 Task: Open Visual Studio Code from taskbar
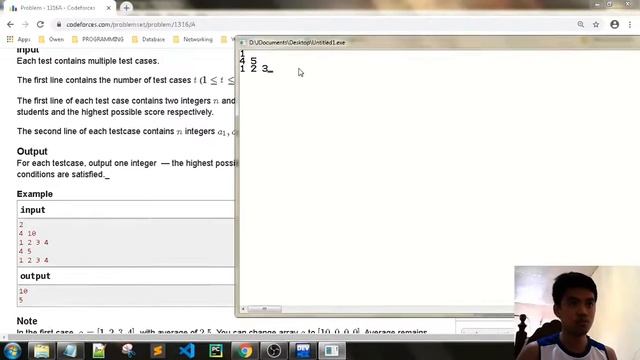pyautogui.click(x=187, y=351)
